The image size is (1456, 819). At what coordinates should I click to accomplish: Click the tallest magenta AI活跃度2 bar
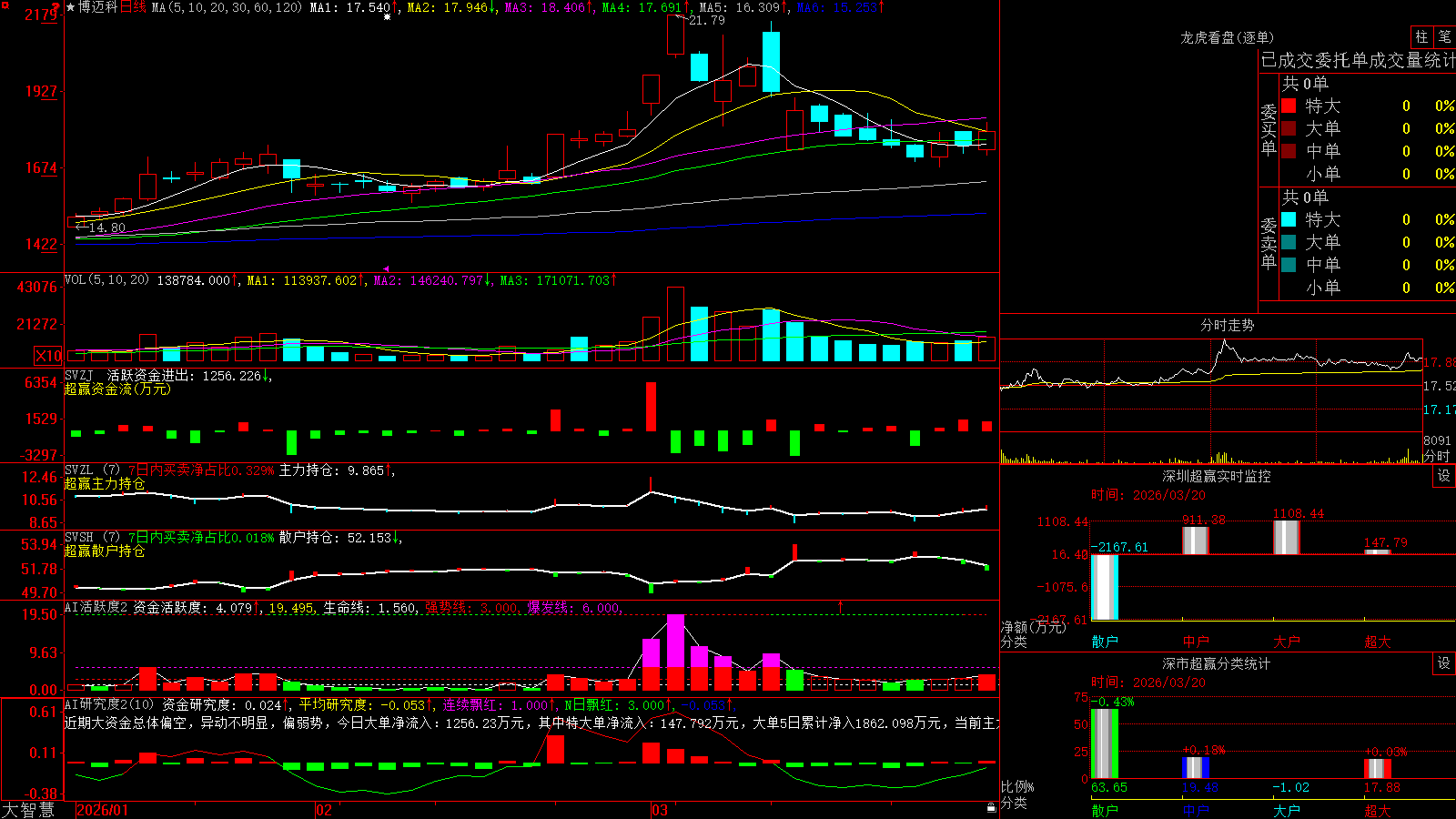click(675, 641)
